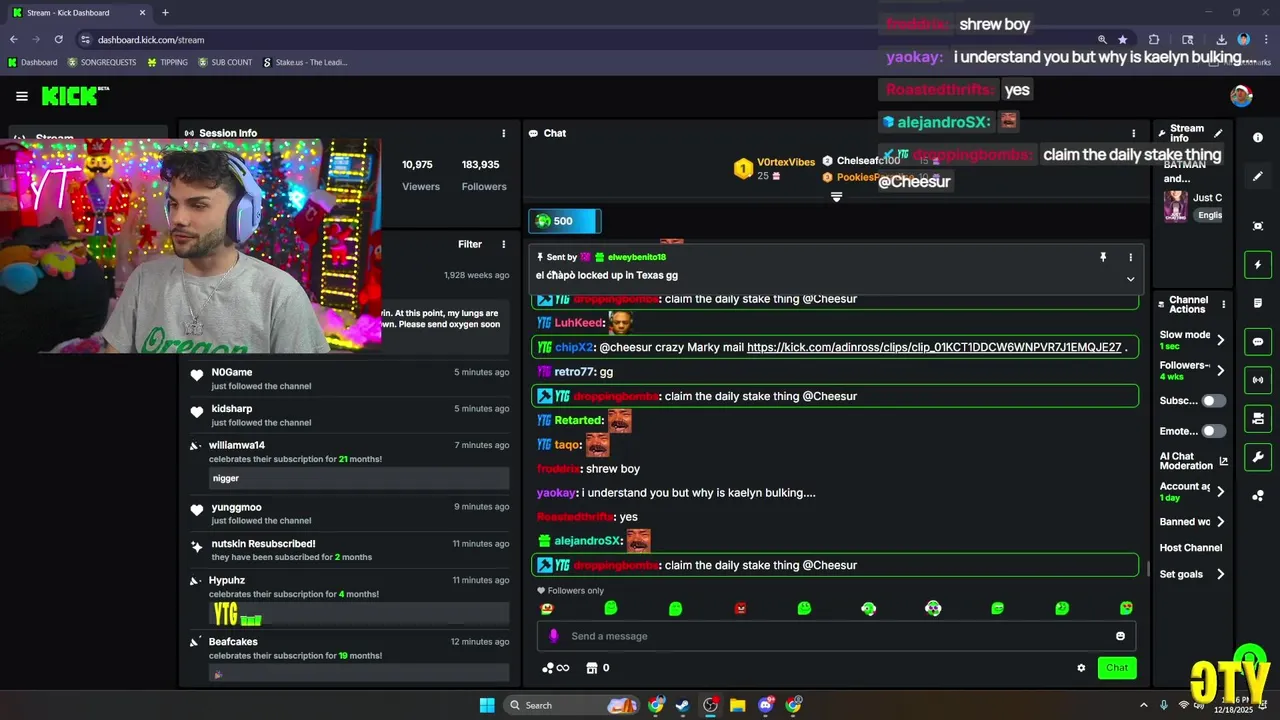
Task: Open a new browser tab
Action: point(165,13)
